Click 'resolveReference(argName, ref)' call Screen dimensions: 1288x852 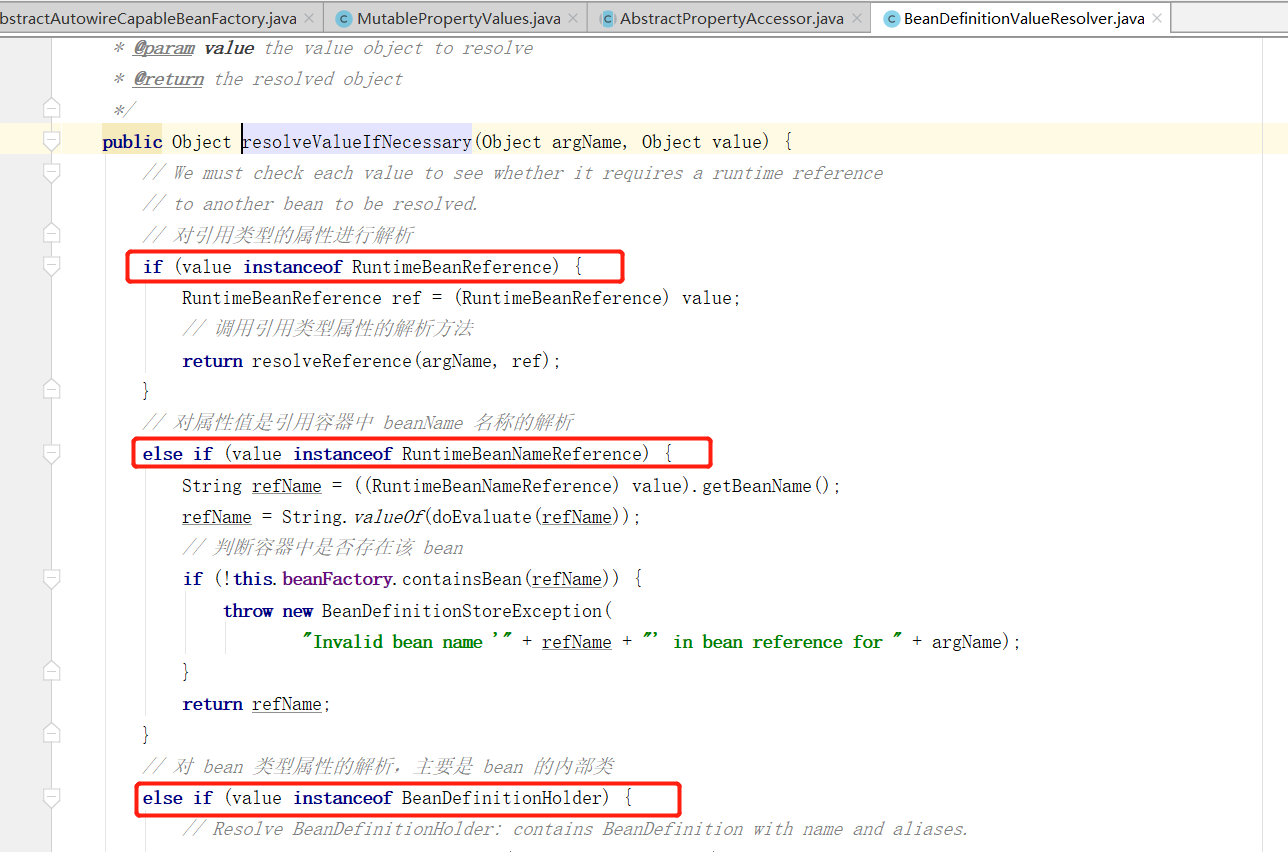[402, 361]
